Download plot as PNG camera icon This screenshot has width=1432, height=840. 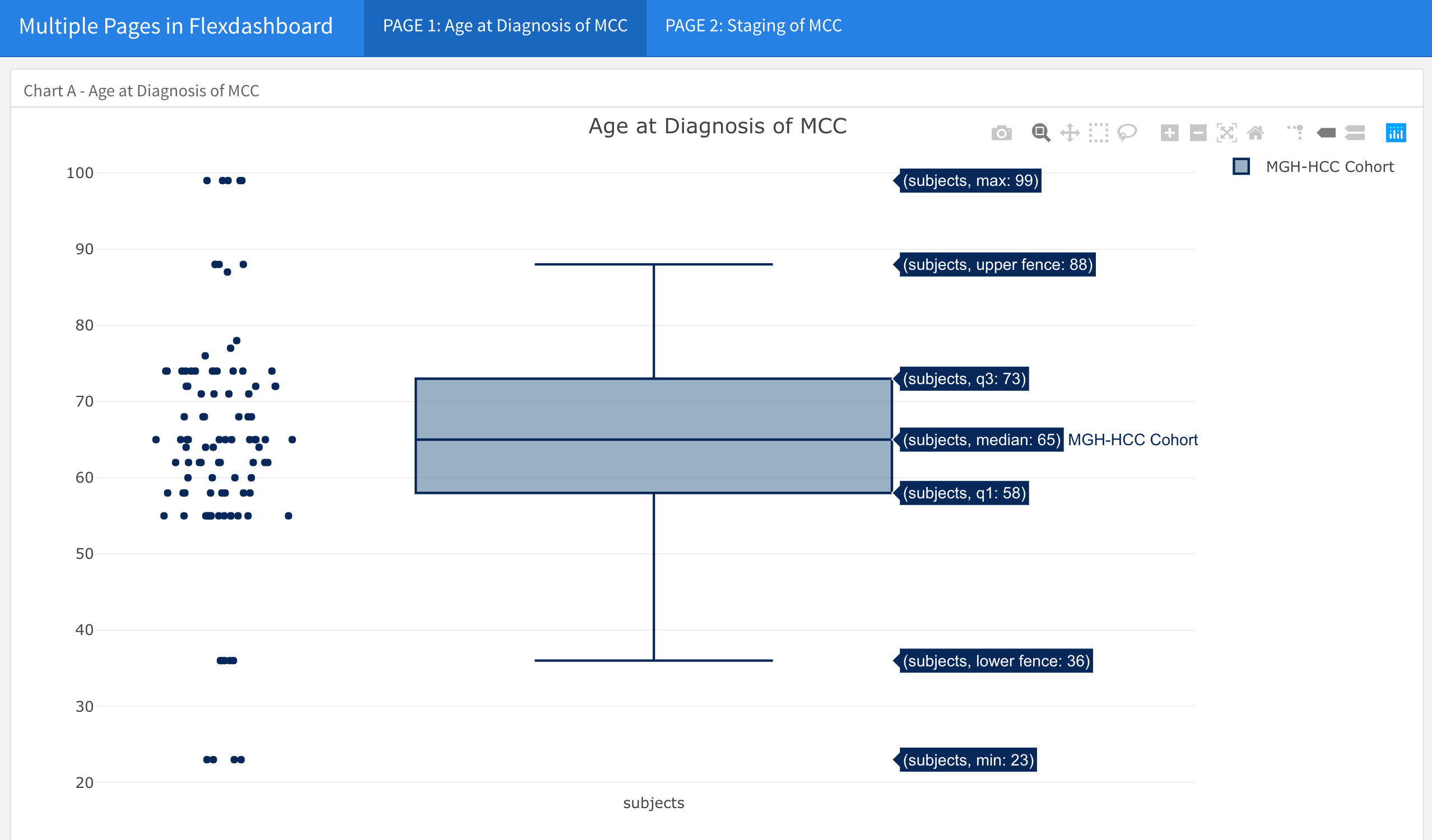click(x=1001, y=133)
